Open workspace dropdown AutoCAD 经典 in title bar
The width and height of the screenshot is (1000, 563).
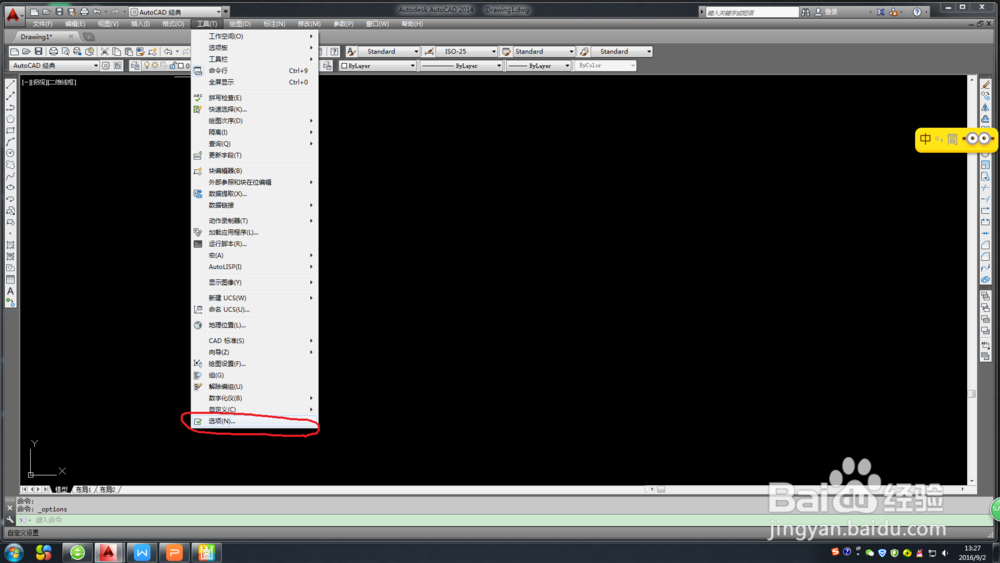click(x=175, y=12)
